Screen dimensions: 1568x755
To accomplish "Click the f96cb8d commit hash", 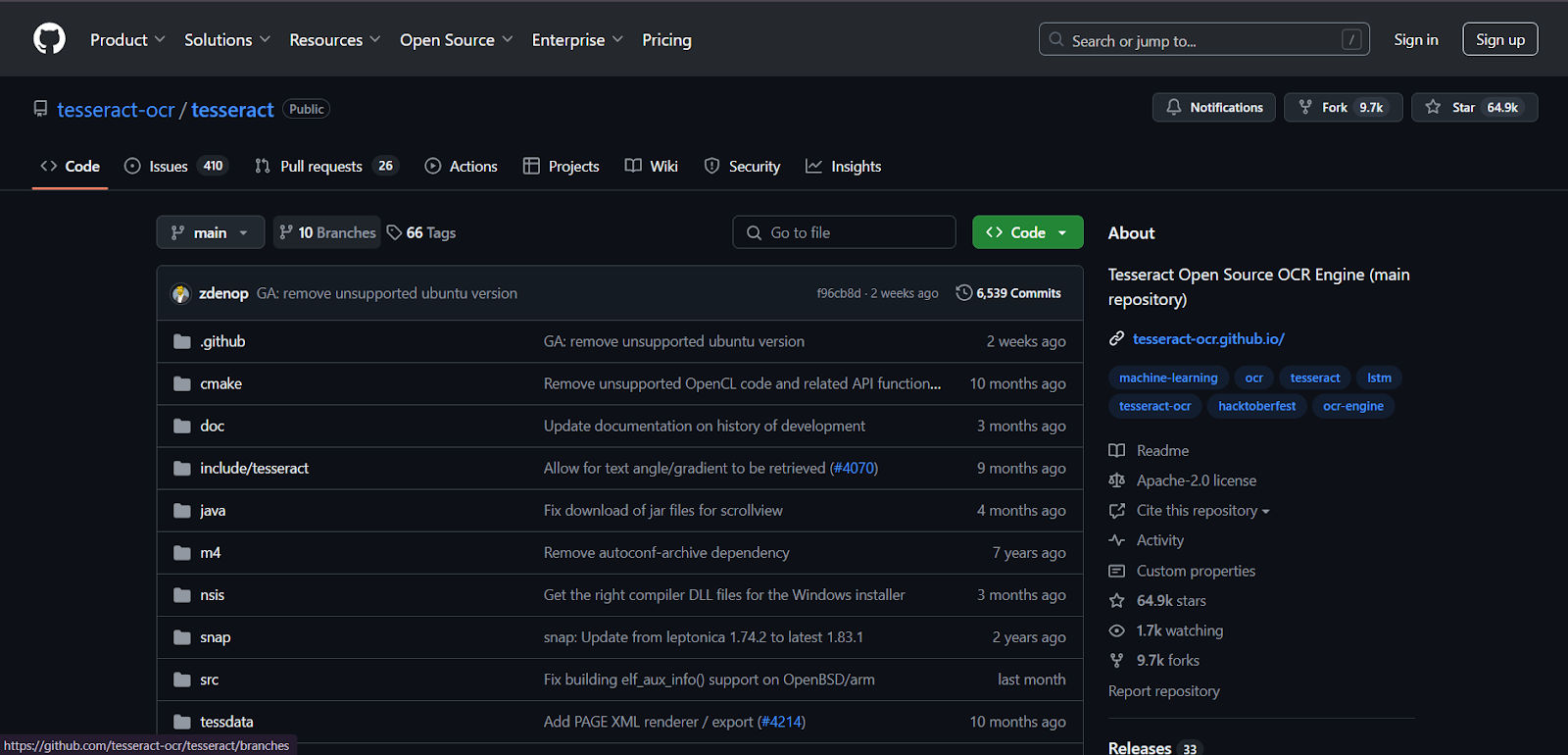I will (x=839, y=293).
